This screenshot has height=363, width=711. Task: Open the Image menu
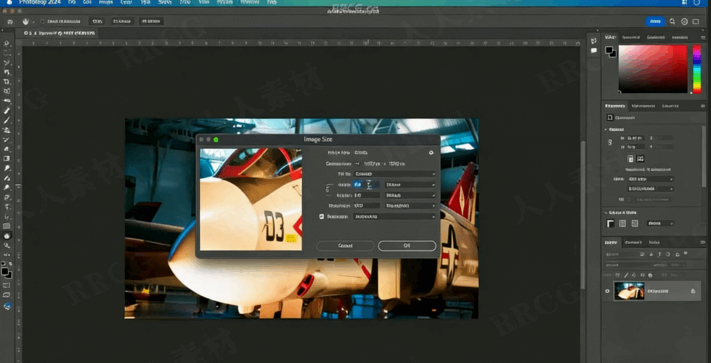[x=106, y=2]
